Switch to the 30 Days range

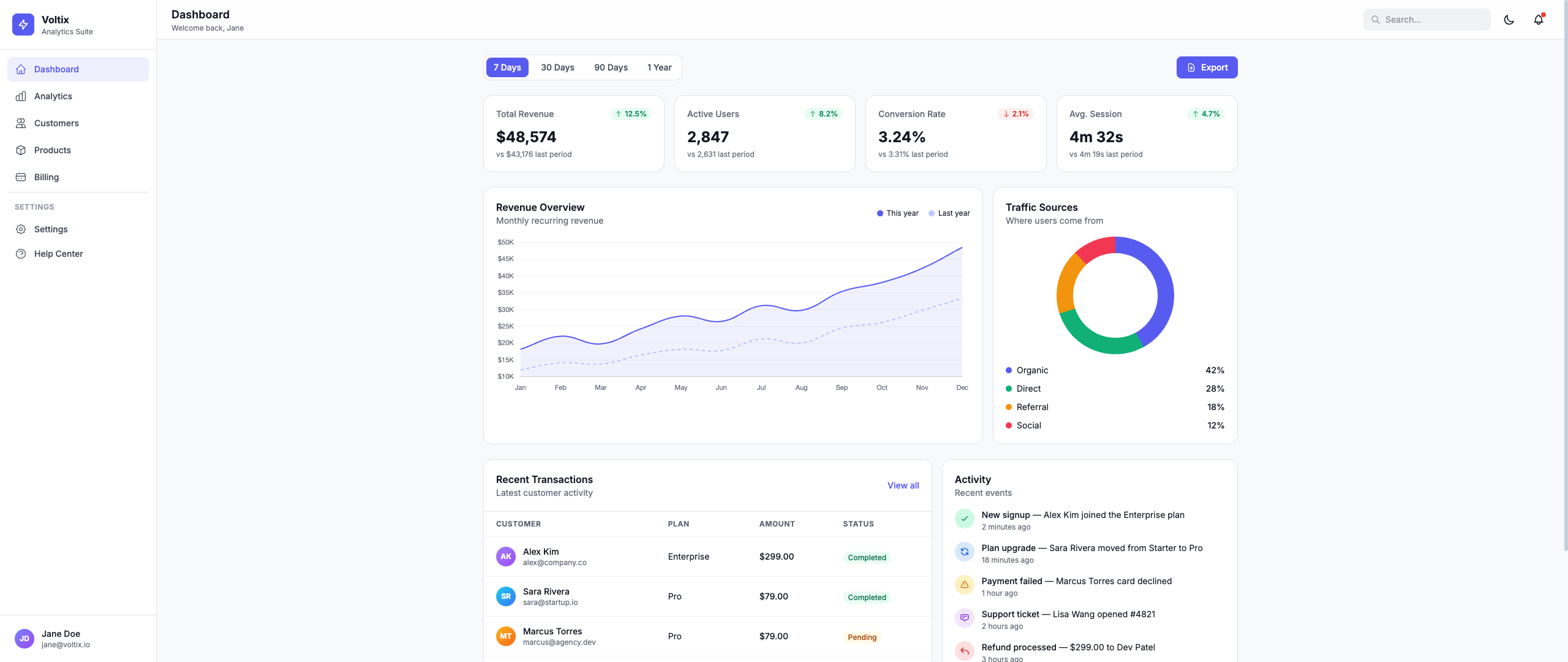tap(557, 67)
